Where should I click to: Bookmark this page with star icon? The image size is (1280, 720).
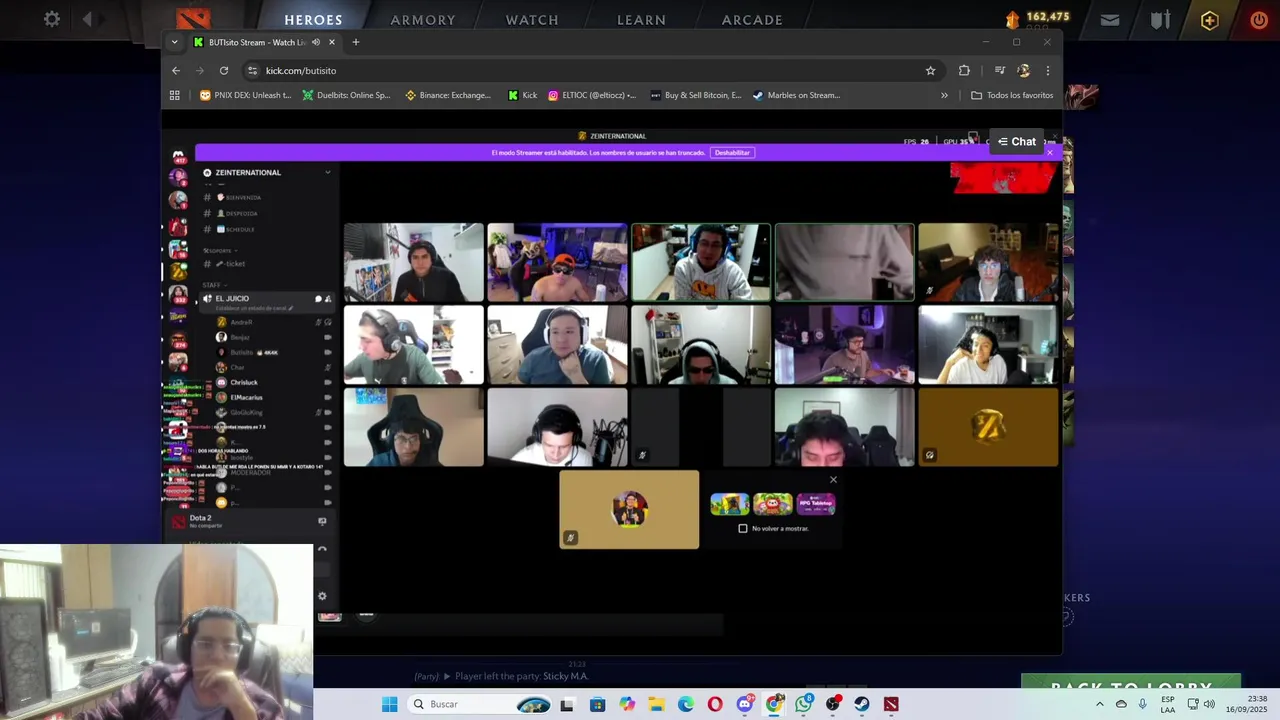coord(930,70)
